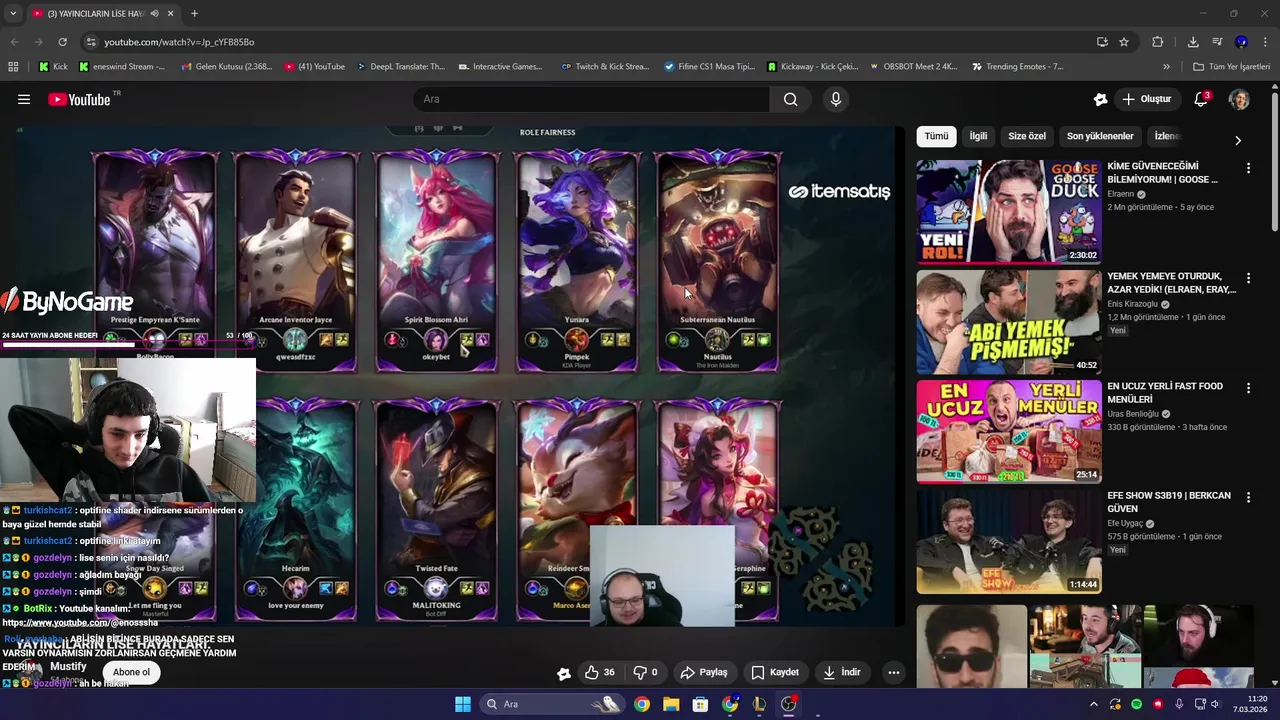Open options for KİME GÜVENECEĞİMİ BİLEMİYORUM video
Viewport: 1280px width, 720px height.
point(1248,168)
